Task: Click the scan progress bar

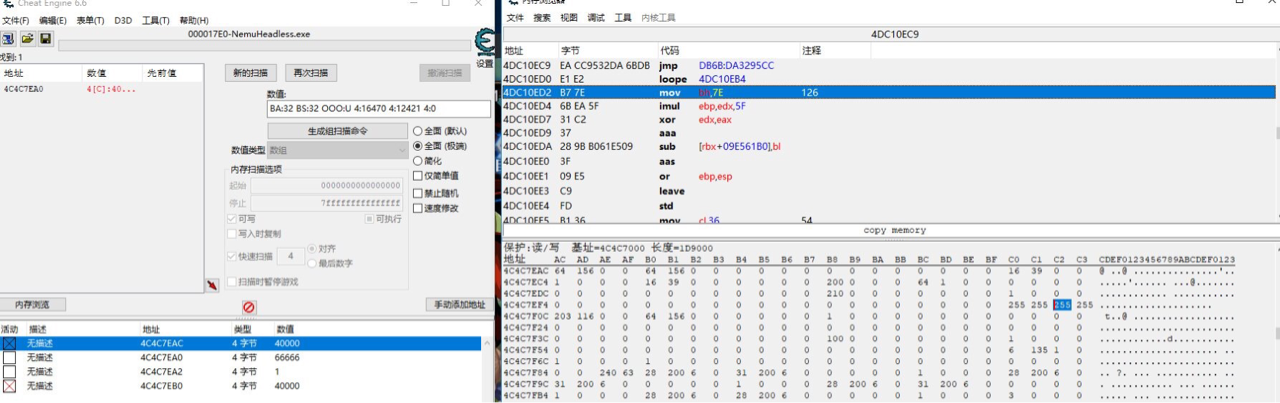Action: (x=265, y=45)
